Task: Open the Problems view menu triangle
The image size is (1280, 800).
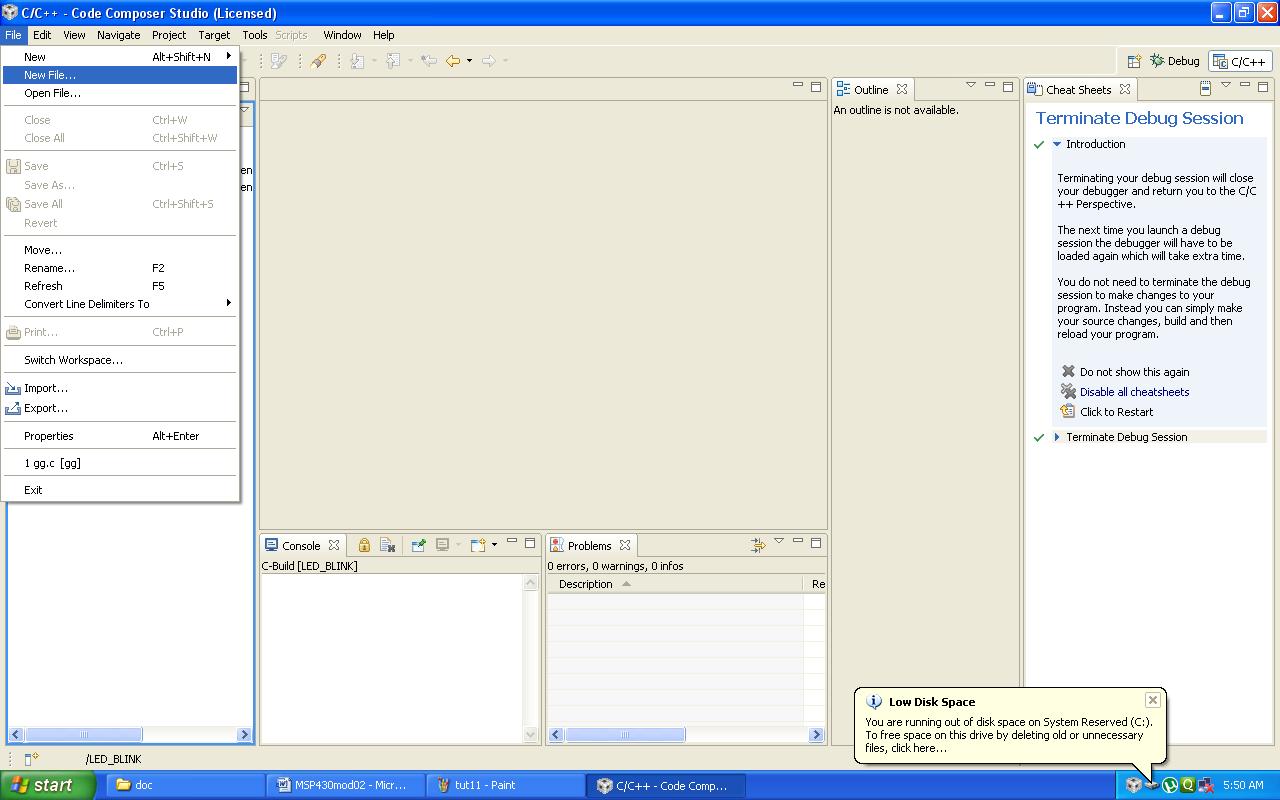Action: click(778, 541)
